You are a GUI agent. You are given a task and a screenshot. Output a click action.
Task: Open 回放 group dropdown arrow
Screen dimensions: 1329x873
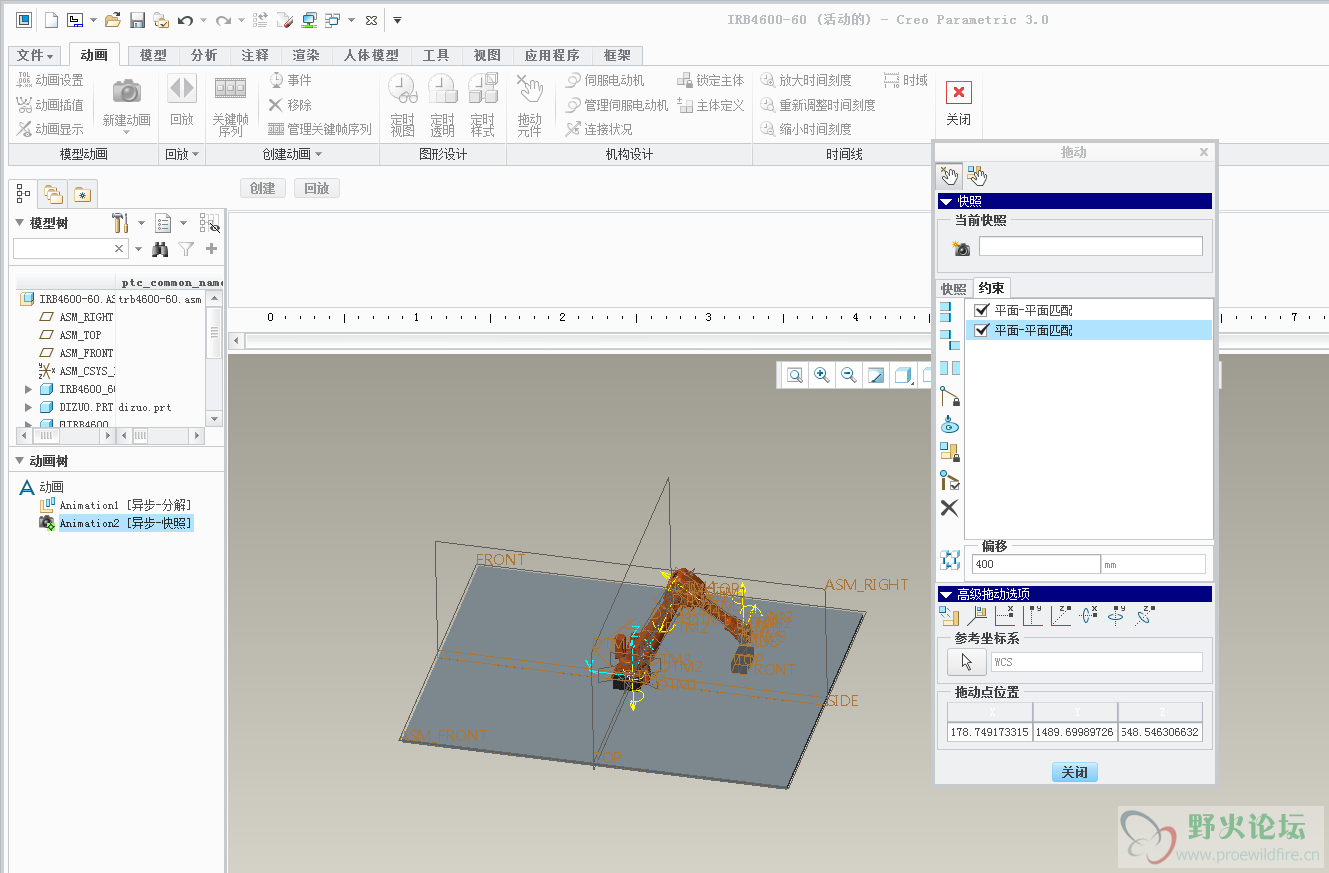[195, 154]
